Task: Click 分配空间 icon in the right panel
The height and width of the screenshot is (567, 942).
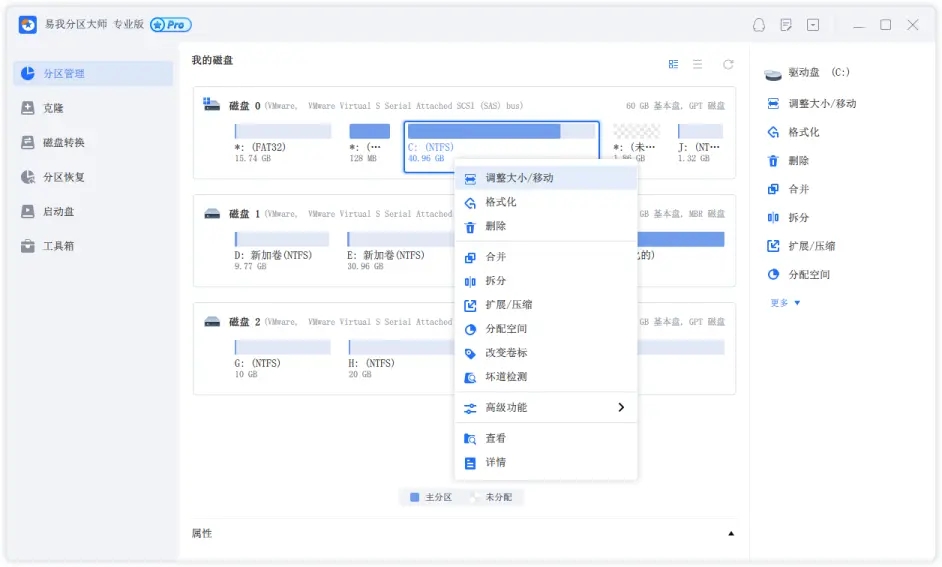Action: click(773, 275)
